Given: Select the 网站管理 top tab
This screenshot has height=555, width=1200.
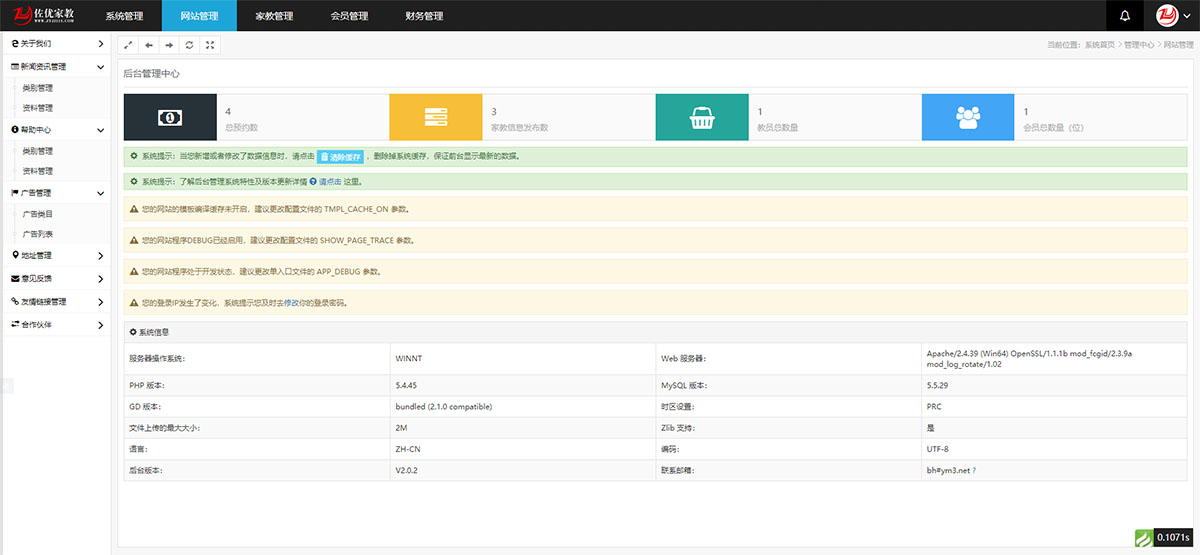Looking at the screenshot, I should 199,16.
